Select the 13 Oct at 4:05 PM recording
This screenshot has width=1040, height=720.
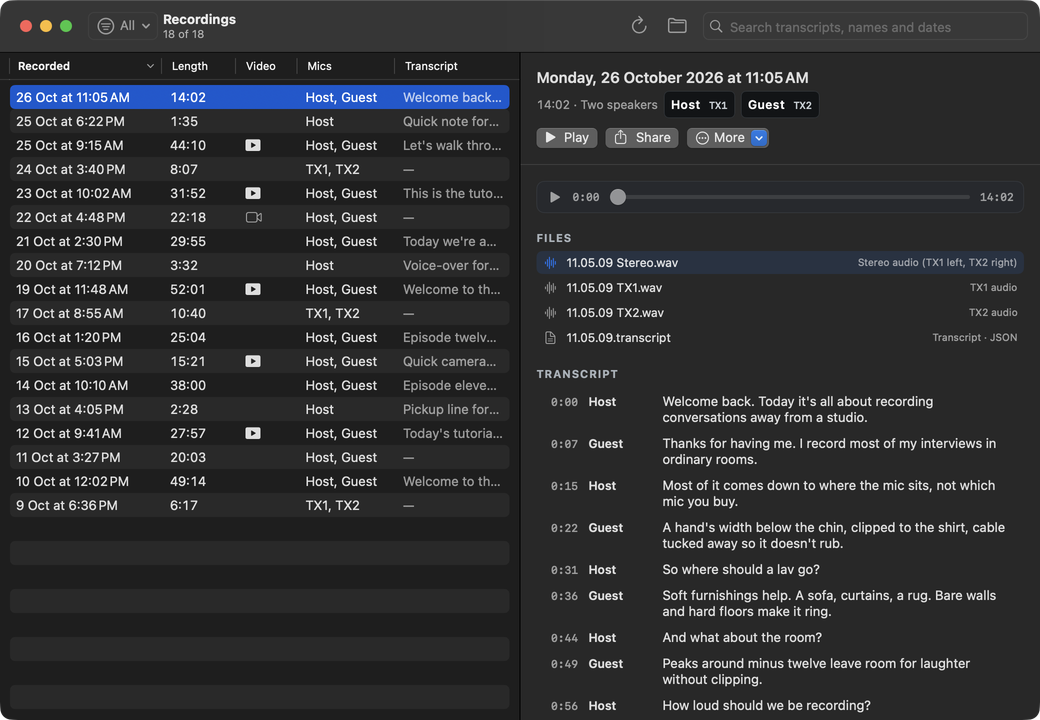coord(259,409)
